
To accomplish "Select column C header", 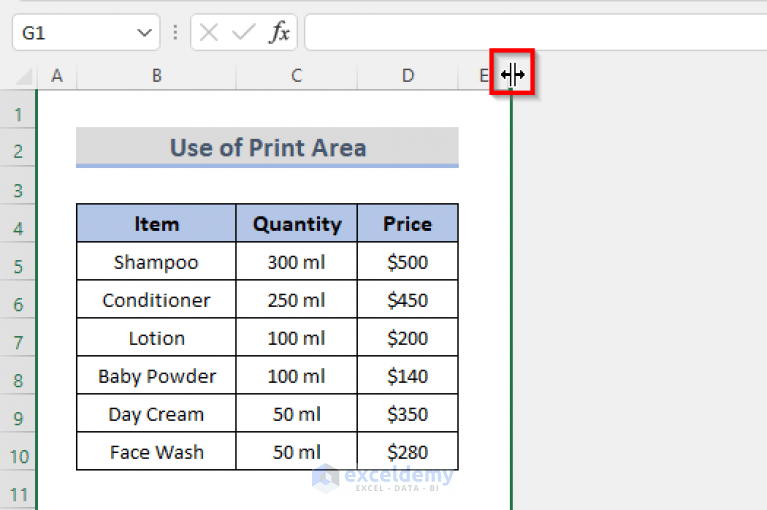I will pyautogui.click(x=296, y=76).
